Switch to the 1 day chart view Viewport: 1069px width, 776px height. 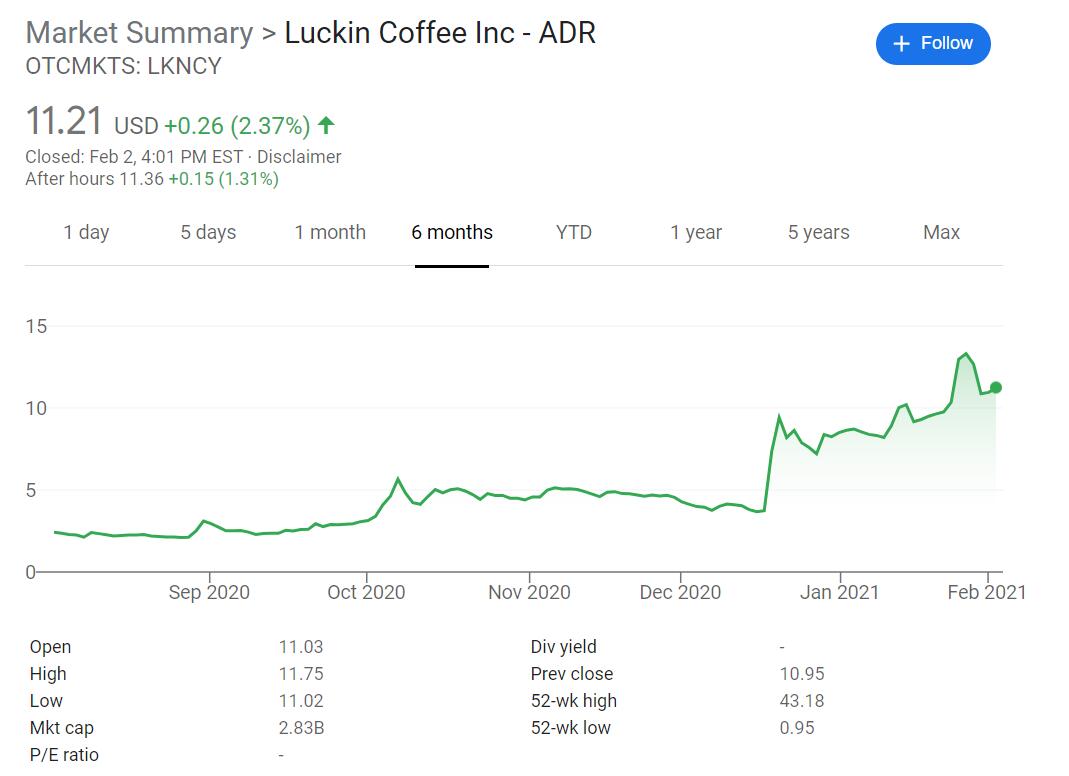(x=87, y=232)
